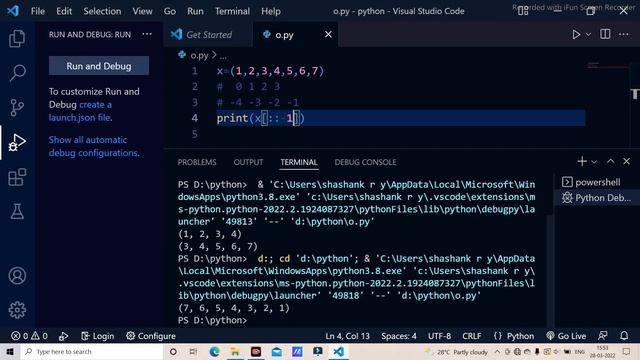Viewport: 640px width, 360px height.
Task: Follow the create a launch.json file link
Action: (80, 111)
